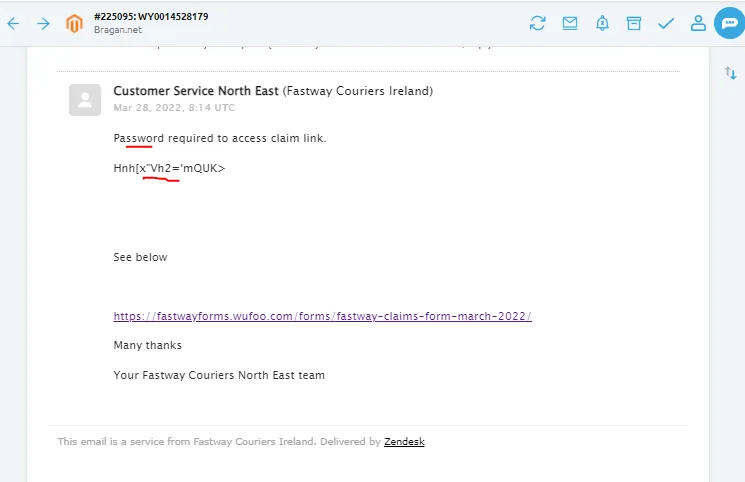Mark ticket resolved with checkmark icon
Image resolution: width=745 pixels, height=482 pixels.
666,23
